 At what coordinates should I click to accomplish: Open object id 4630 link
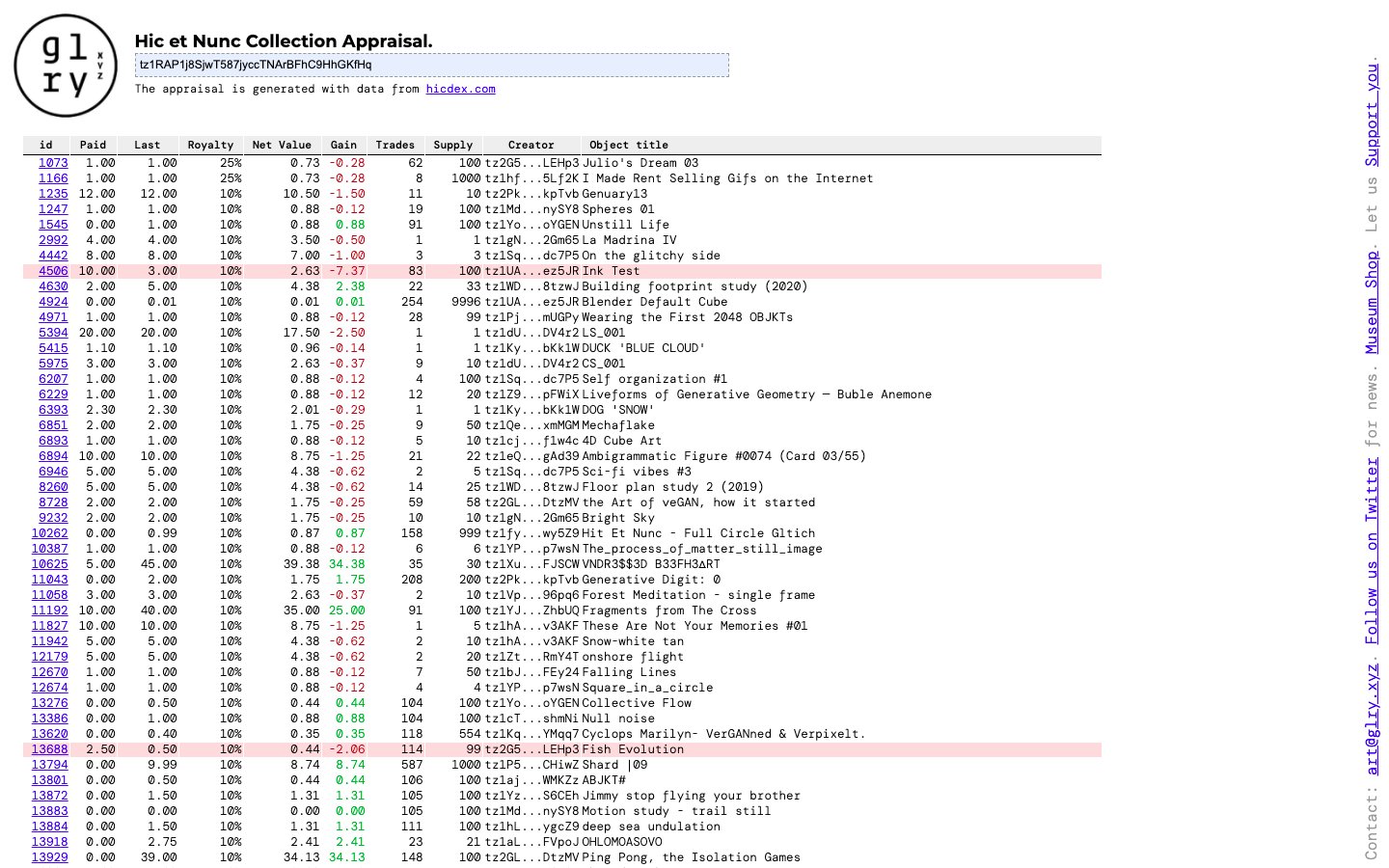click(x=53, y=286)
